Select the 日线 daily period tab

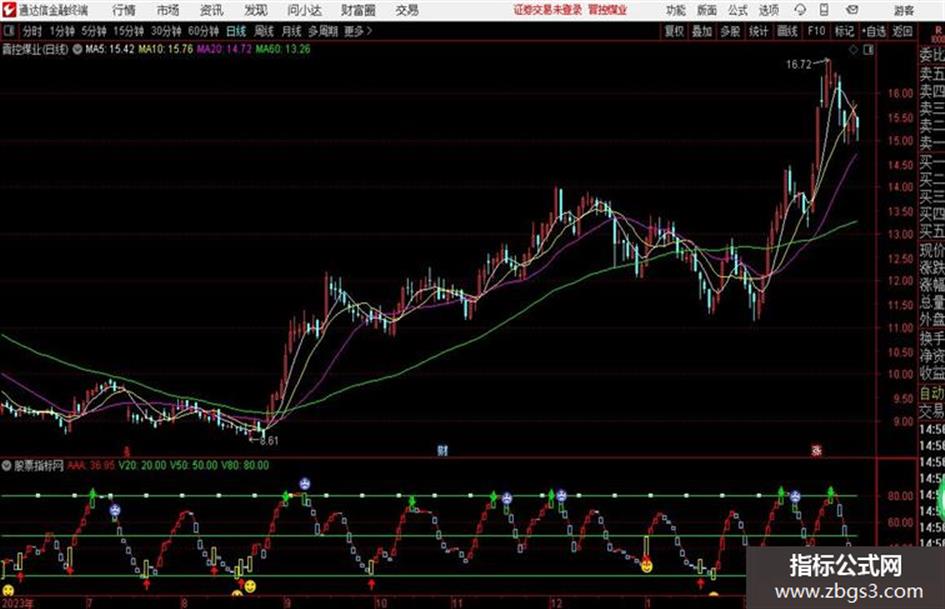pos(236,31)
